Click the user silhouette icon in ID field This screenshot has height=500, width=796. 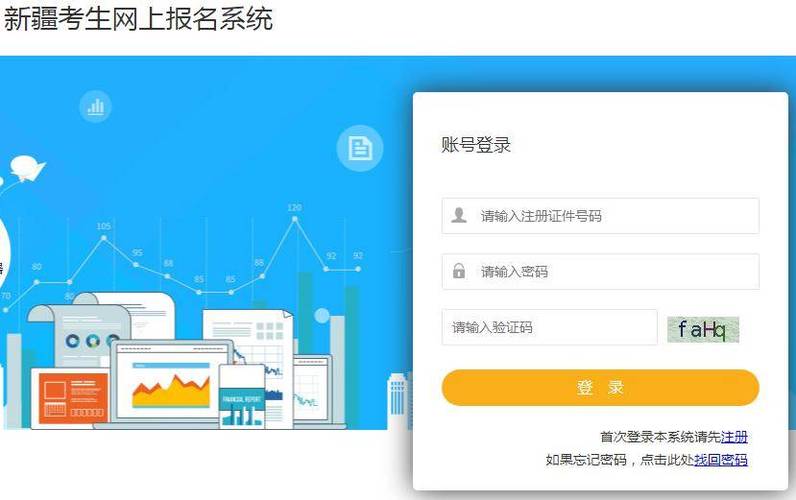point(459,215)
